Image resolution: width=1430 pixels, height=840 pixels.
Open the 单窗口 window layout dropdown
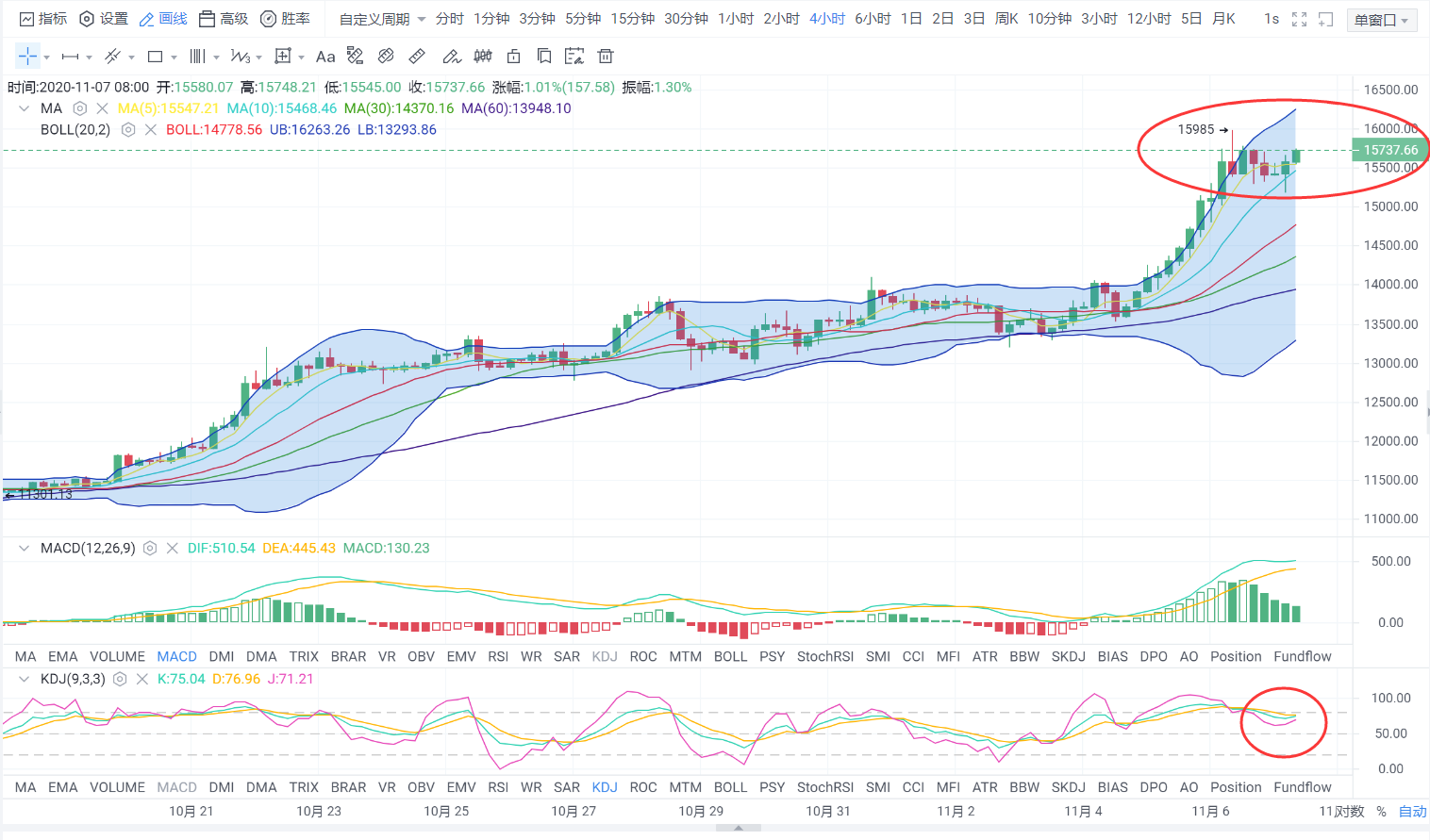(x=1382, y=20)
